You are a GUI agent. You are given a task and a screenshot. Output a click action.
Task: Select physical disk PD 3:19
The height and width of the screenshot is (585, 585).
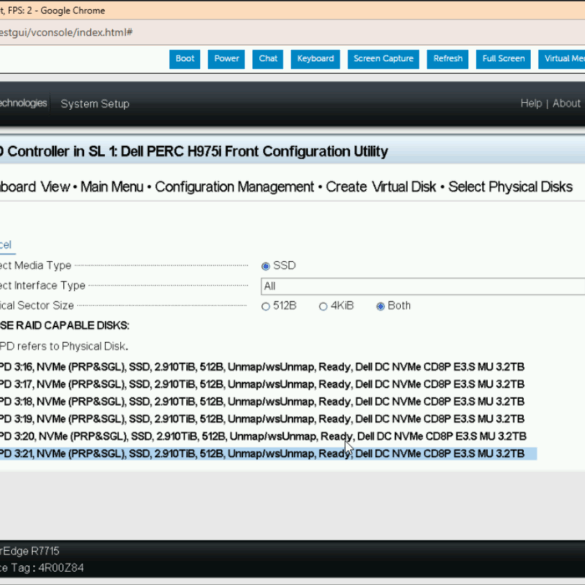pyautogui.click(x=262, y=419)
